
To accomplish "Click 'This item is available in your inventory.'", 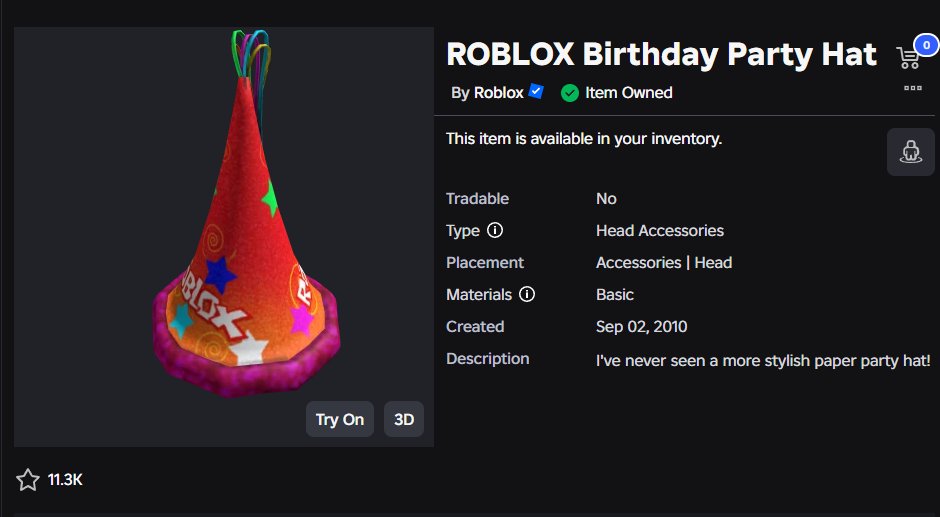I will click(x=584, y=139).
